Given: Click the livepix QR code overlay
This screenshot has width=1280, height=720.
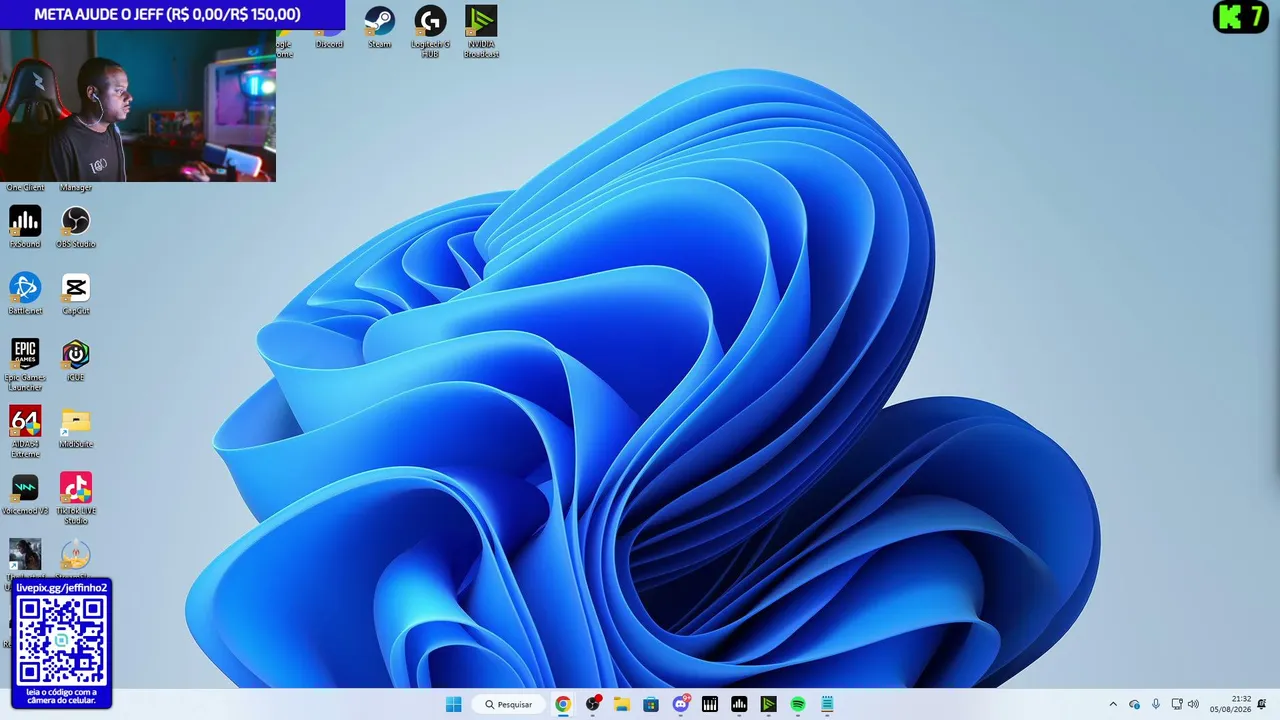Looking at the screenshot, I should coord(61,640).
